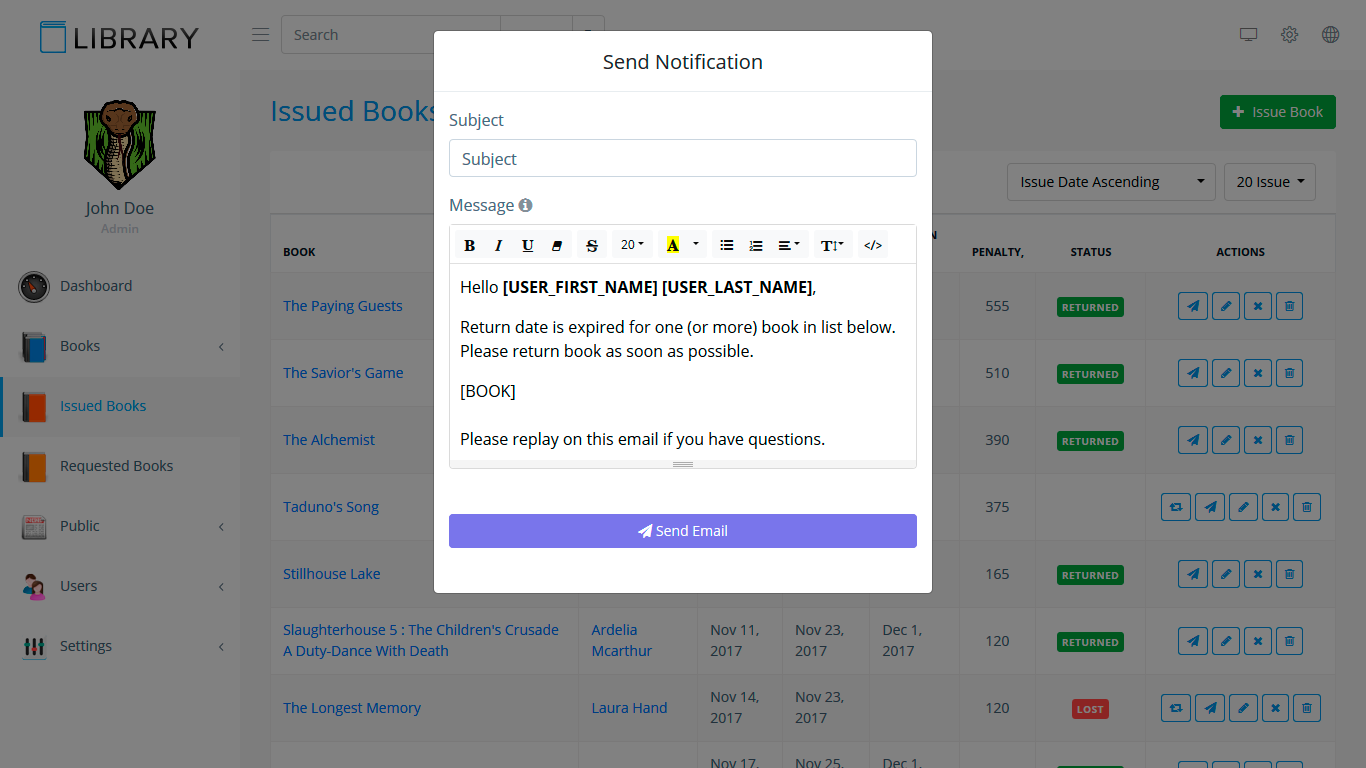Apply strikethrough to message text

pos(592,246)
